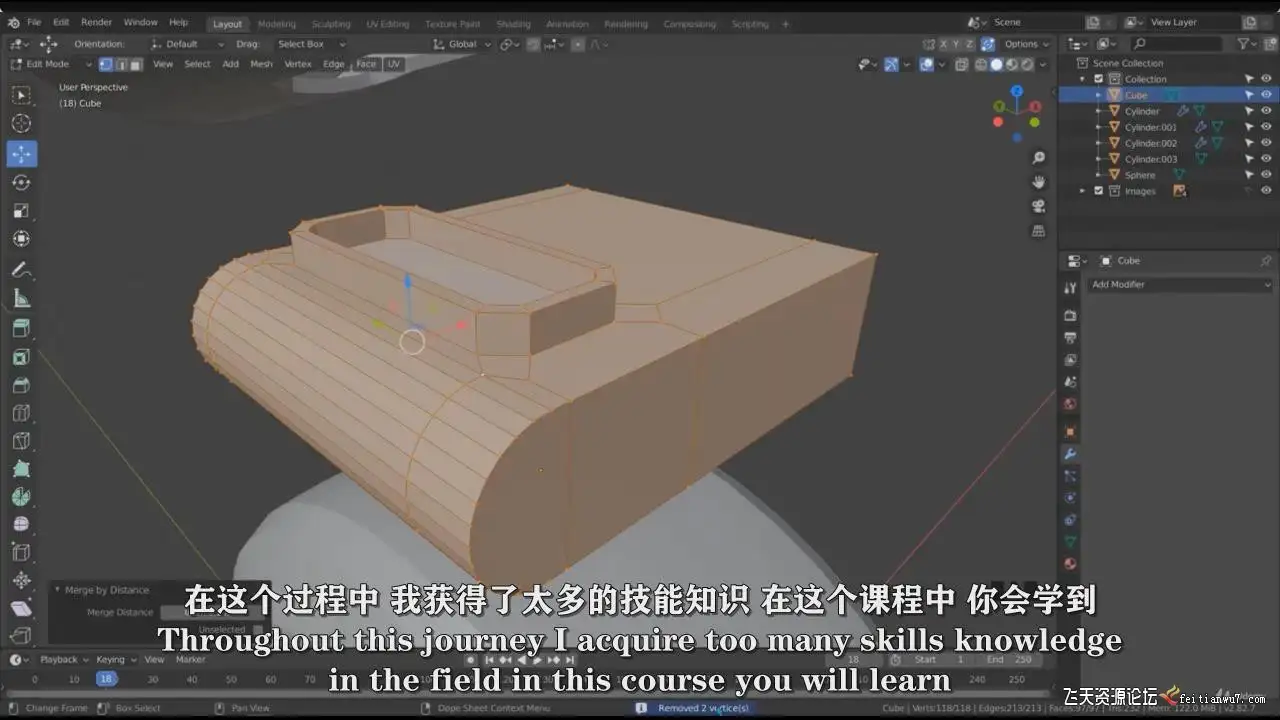
Task: Switch to Solid viewport shading
Action: pyautogui.click(x=996, y=65)
